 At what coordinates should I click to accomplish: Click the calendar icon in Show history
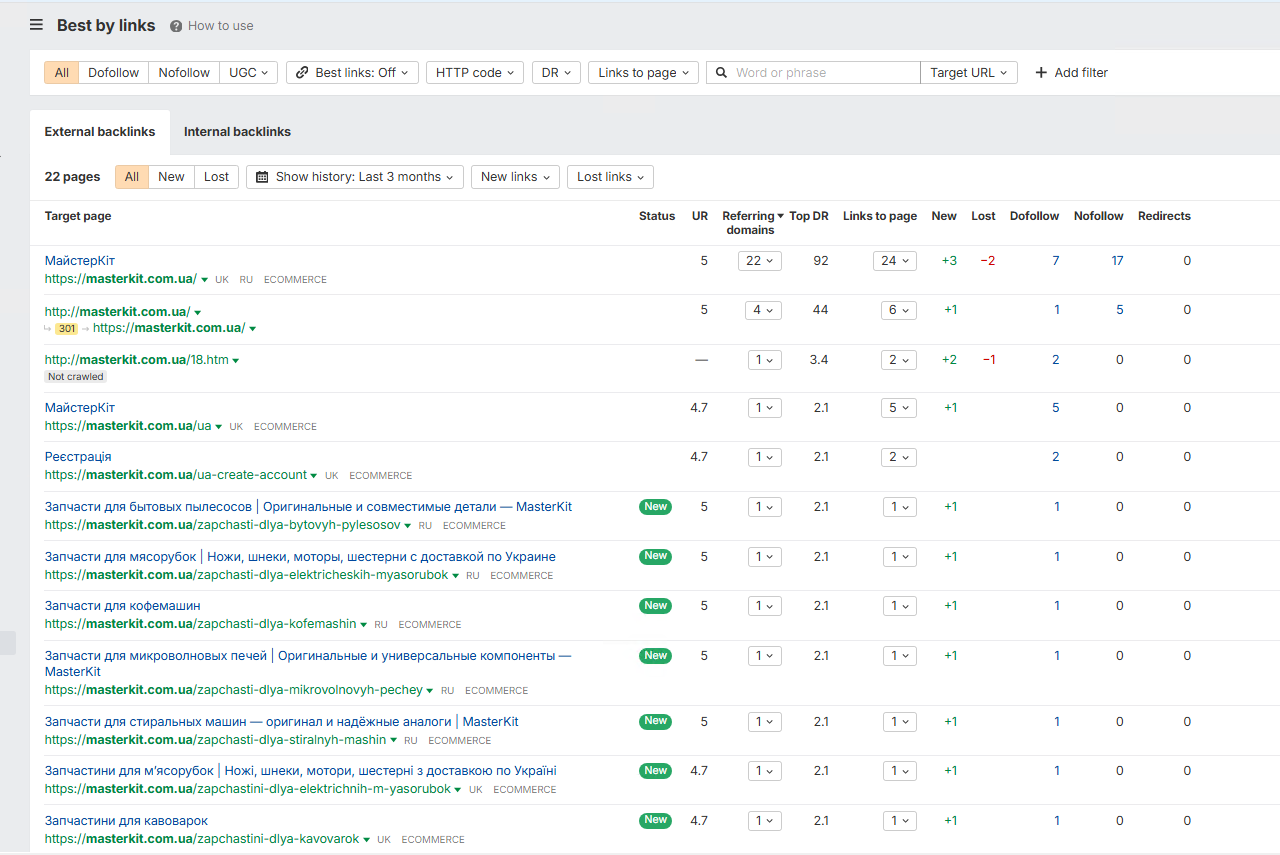(x=262, y=177)
